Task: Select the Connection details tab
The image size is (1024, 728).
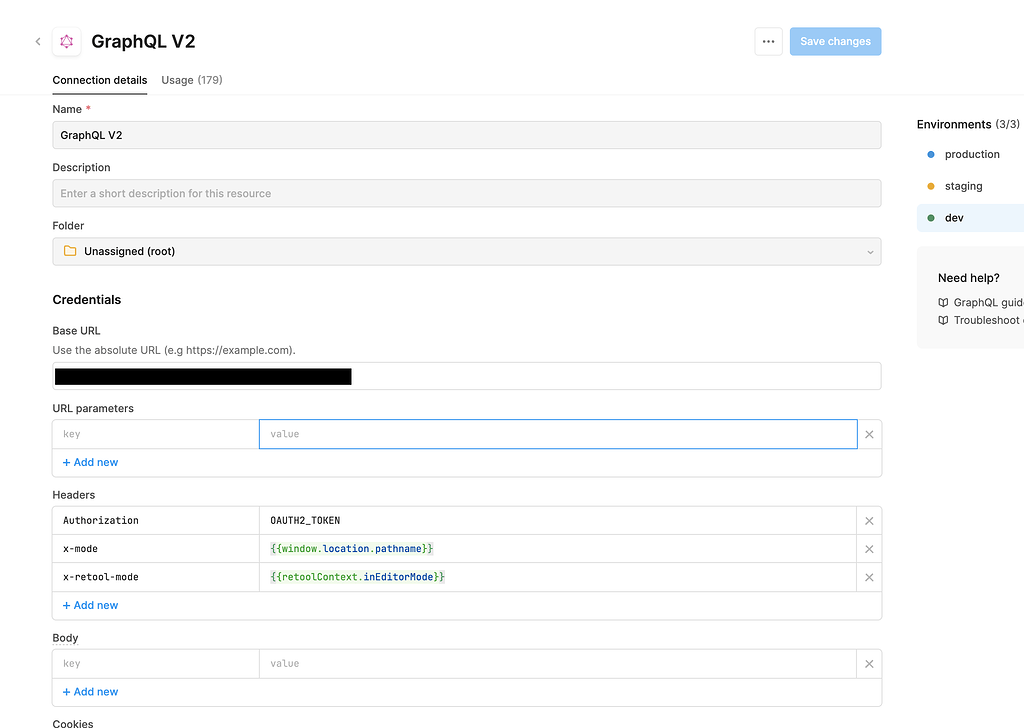Action: click(x=100, y=80)
